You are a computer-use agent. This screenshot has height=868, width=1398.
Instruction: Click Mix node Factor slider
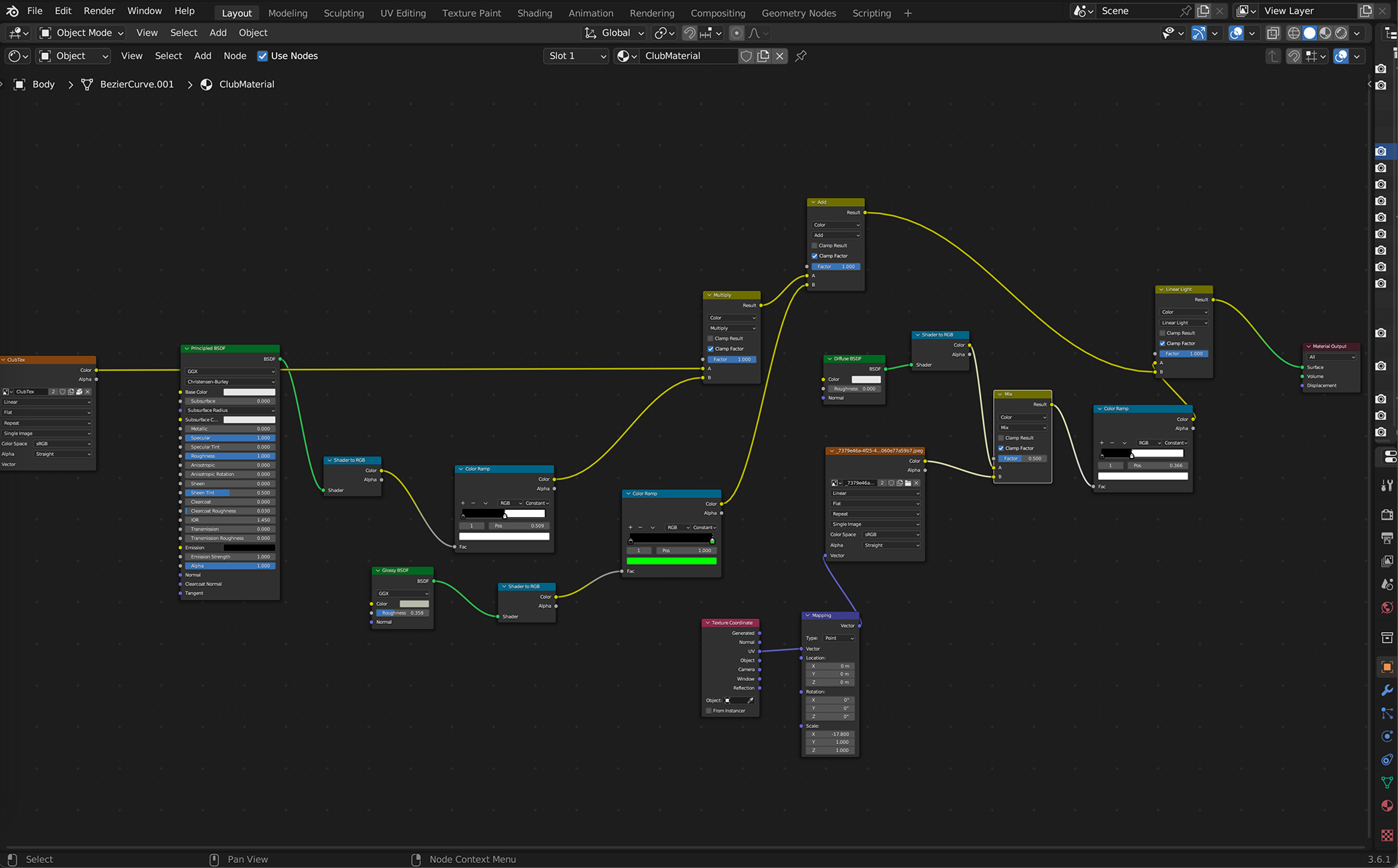(1022, 459)
